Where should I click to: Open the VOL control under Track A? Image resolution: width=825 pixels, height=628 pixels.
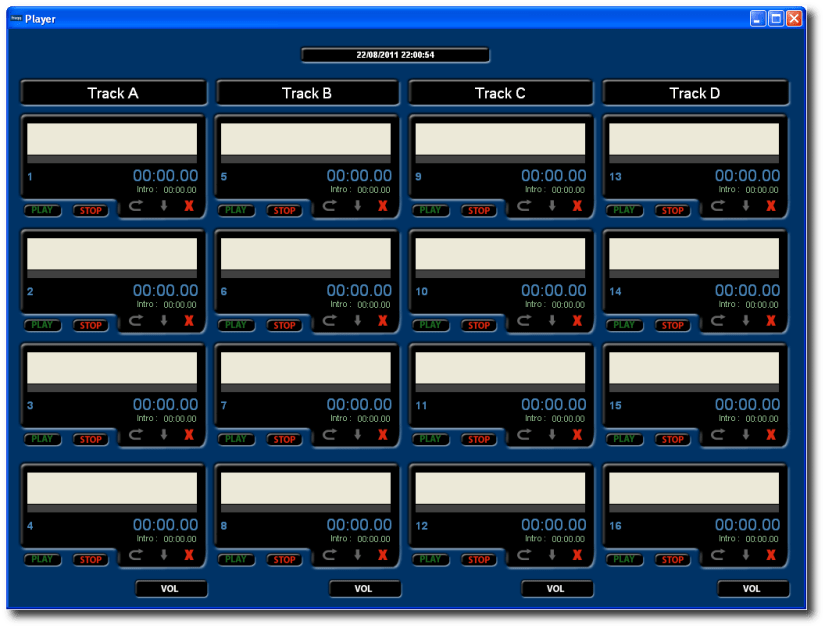(171, 589)
